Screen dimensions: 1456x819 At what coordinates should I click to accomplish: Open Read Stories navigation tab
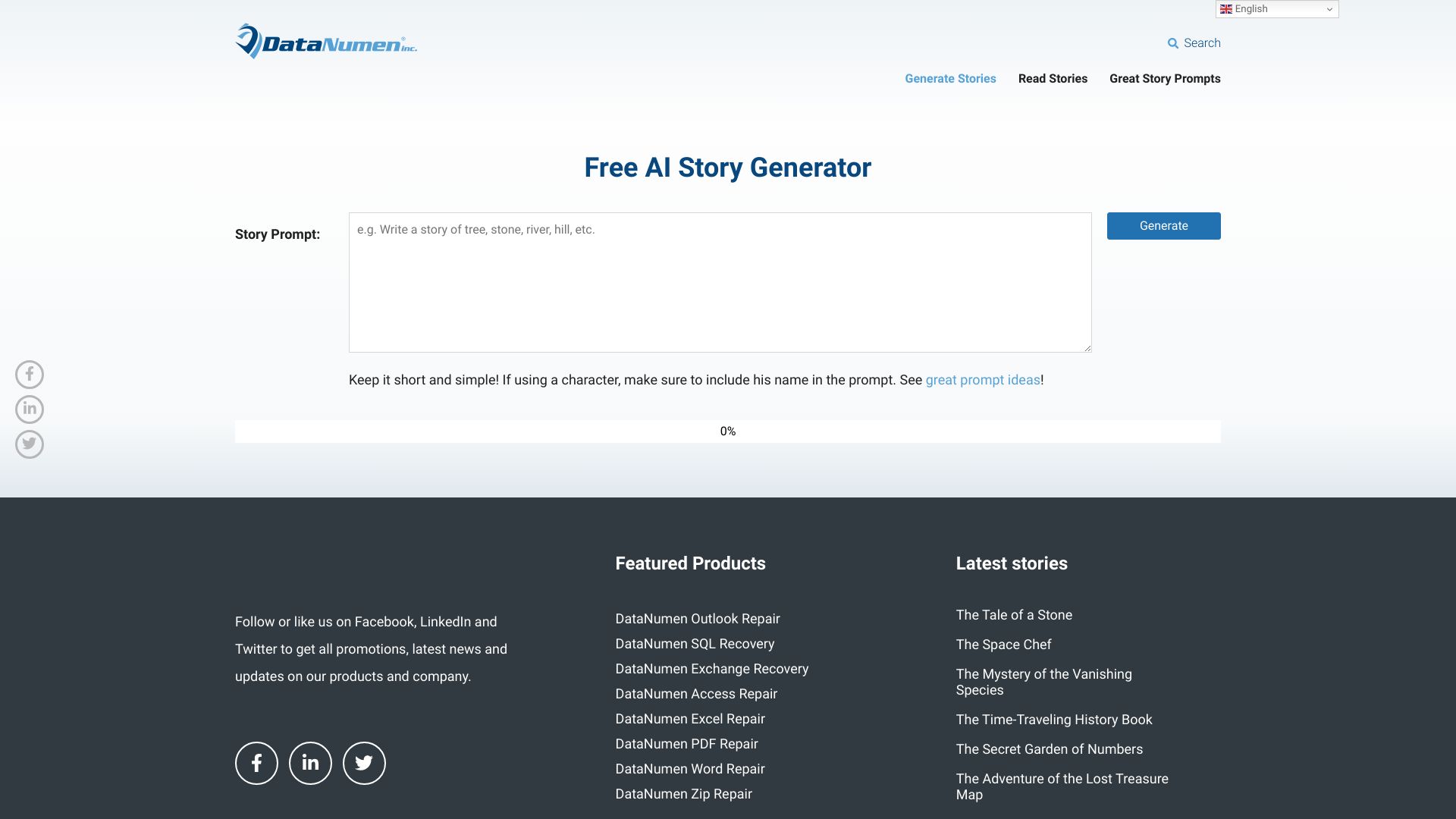click(1052, 79)
